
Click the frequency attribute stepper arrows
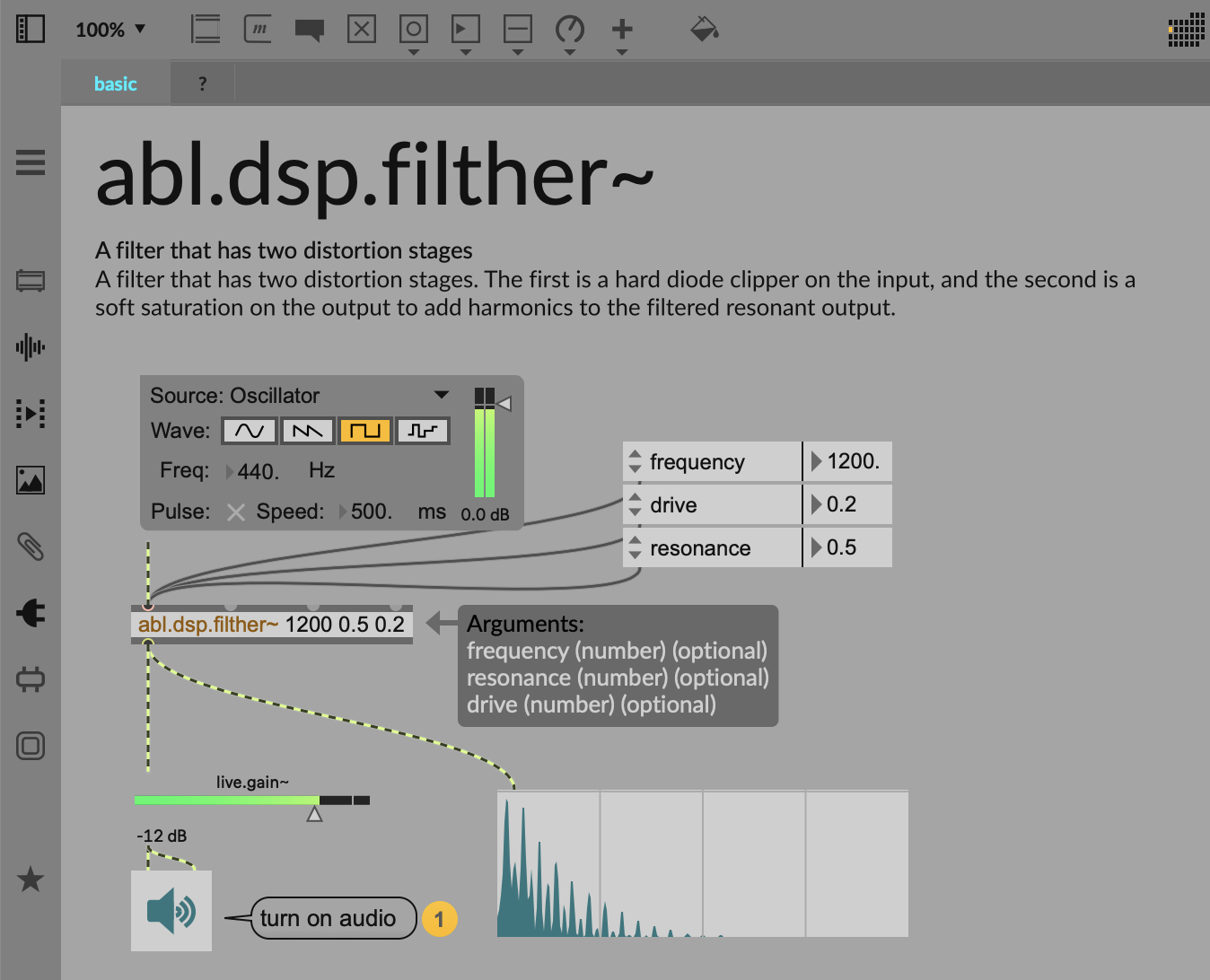(635, 462)
